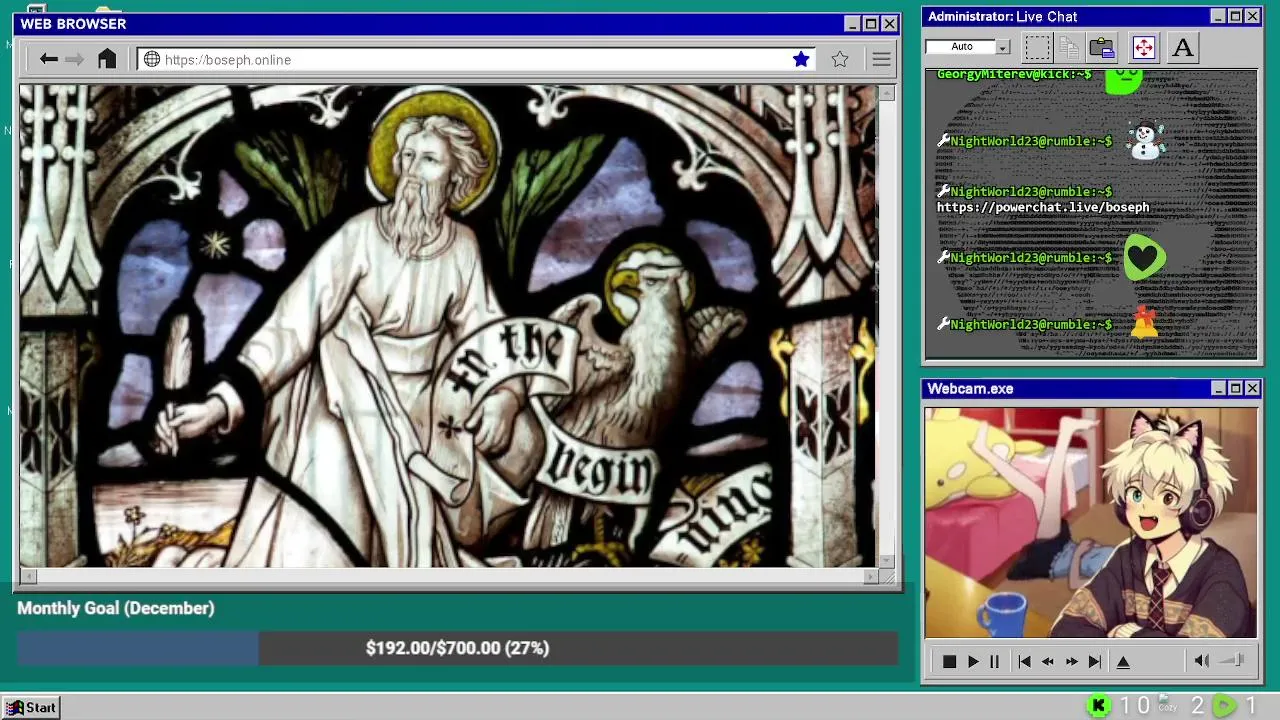Open the browser hamburger menu

(881, 59)
